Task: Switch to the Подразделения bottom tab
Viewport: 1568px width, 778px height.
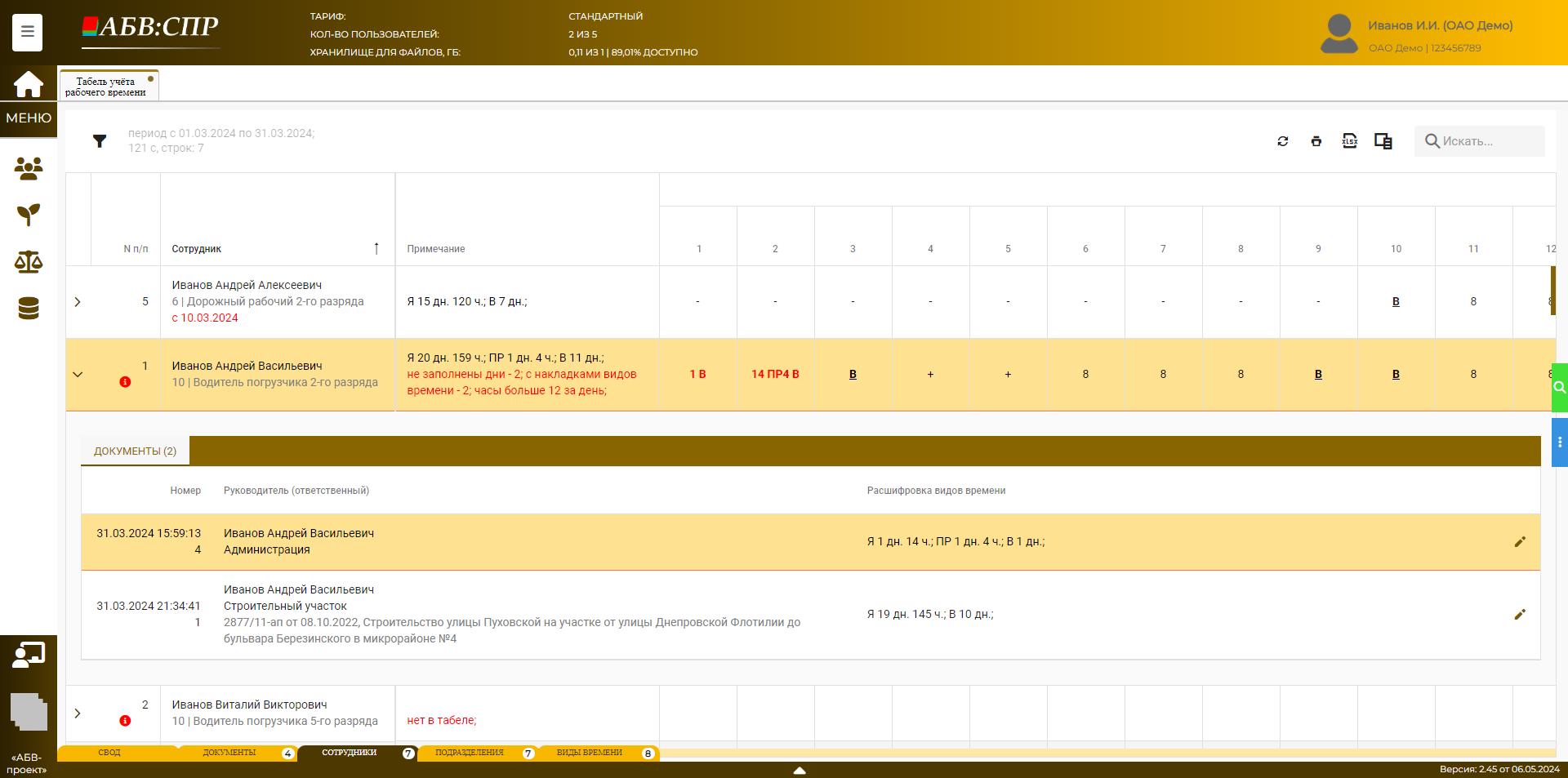Action: [470, 753]
